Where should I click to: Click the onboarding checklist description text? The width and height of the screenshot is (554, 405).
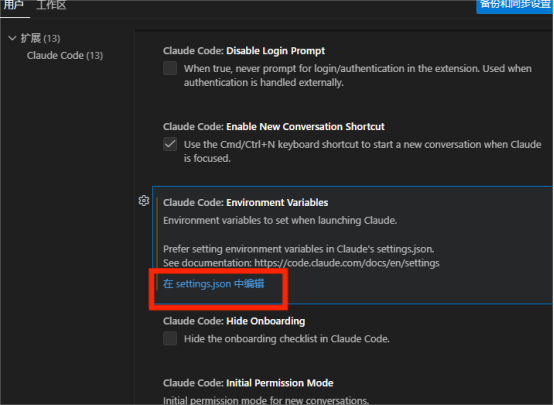[x=287, y=339]
